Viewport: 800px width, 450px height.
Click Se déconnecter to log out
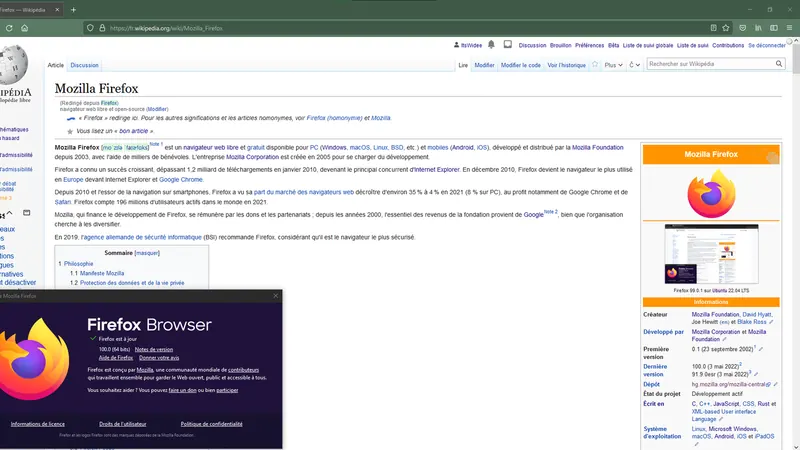766,45
